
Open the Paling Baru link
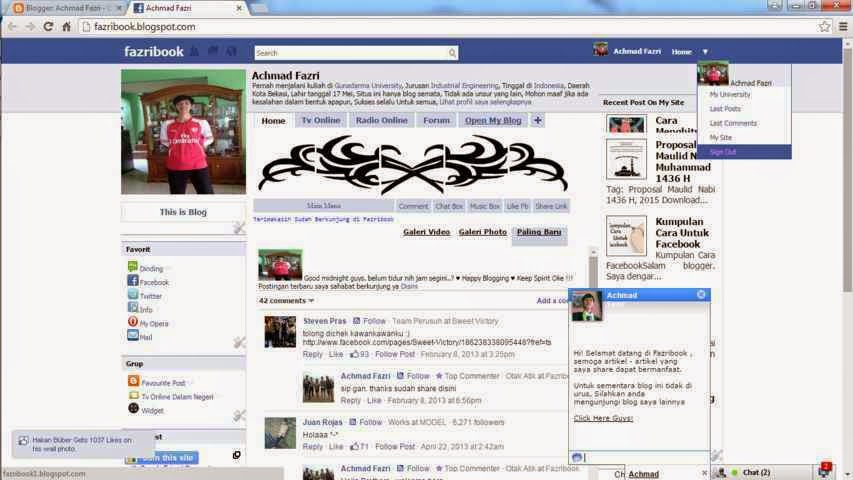point(539,232)
